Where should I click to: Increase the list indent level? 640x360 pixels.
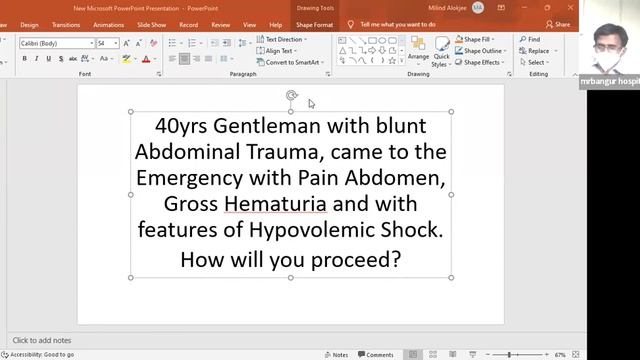coord(227,43)
